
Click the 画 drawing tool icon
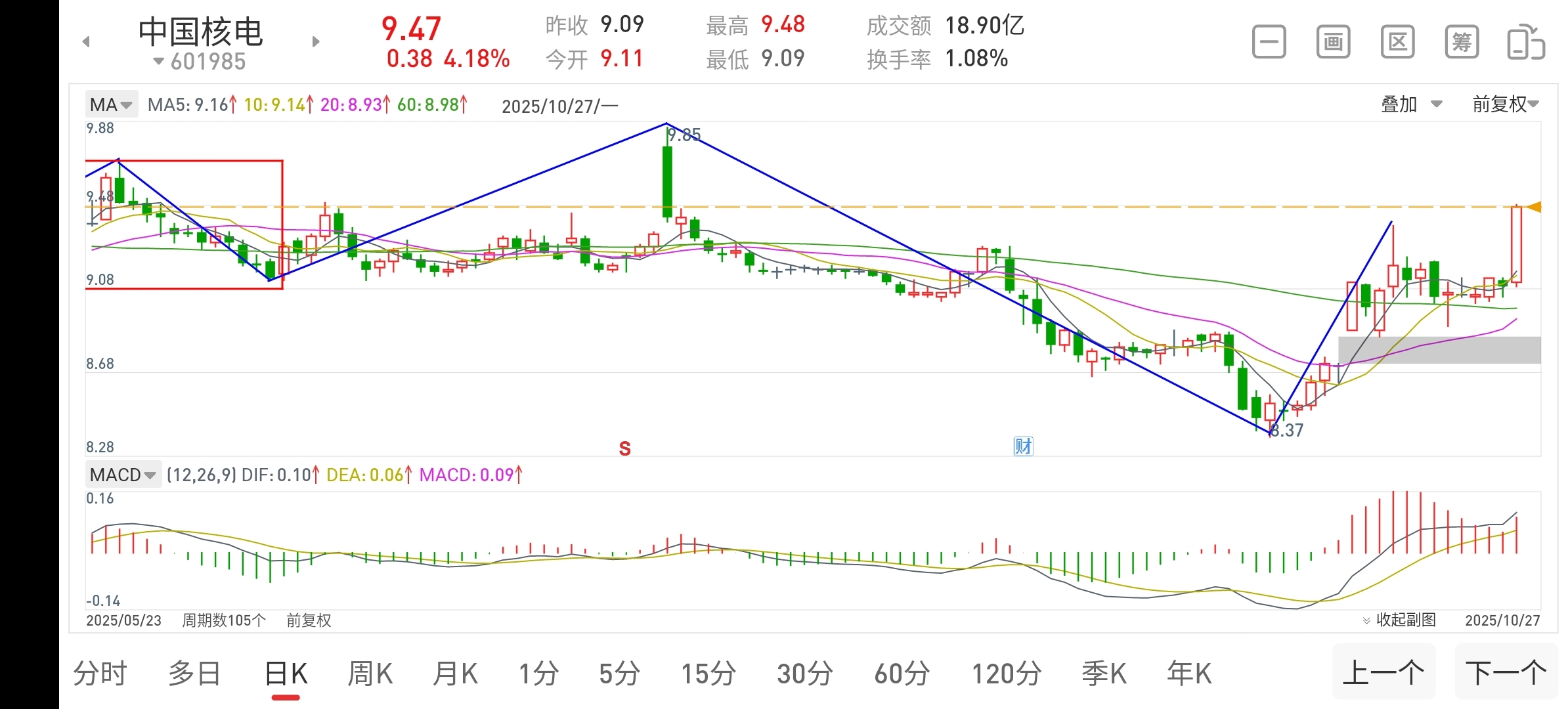coord(1333,43)
